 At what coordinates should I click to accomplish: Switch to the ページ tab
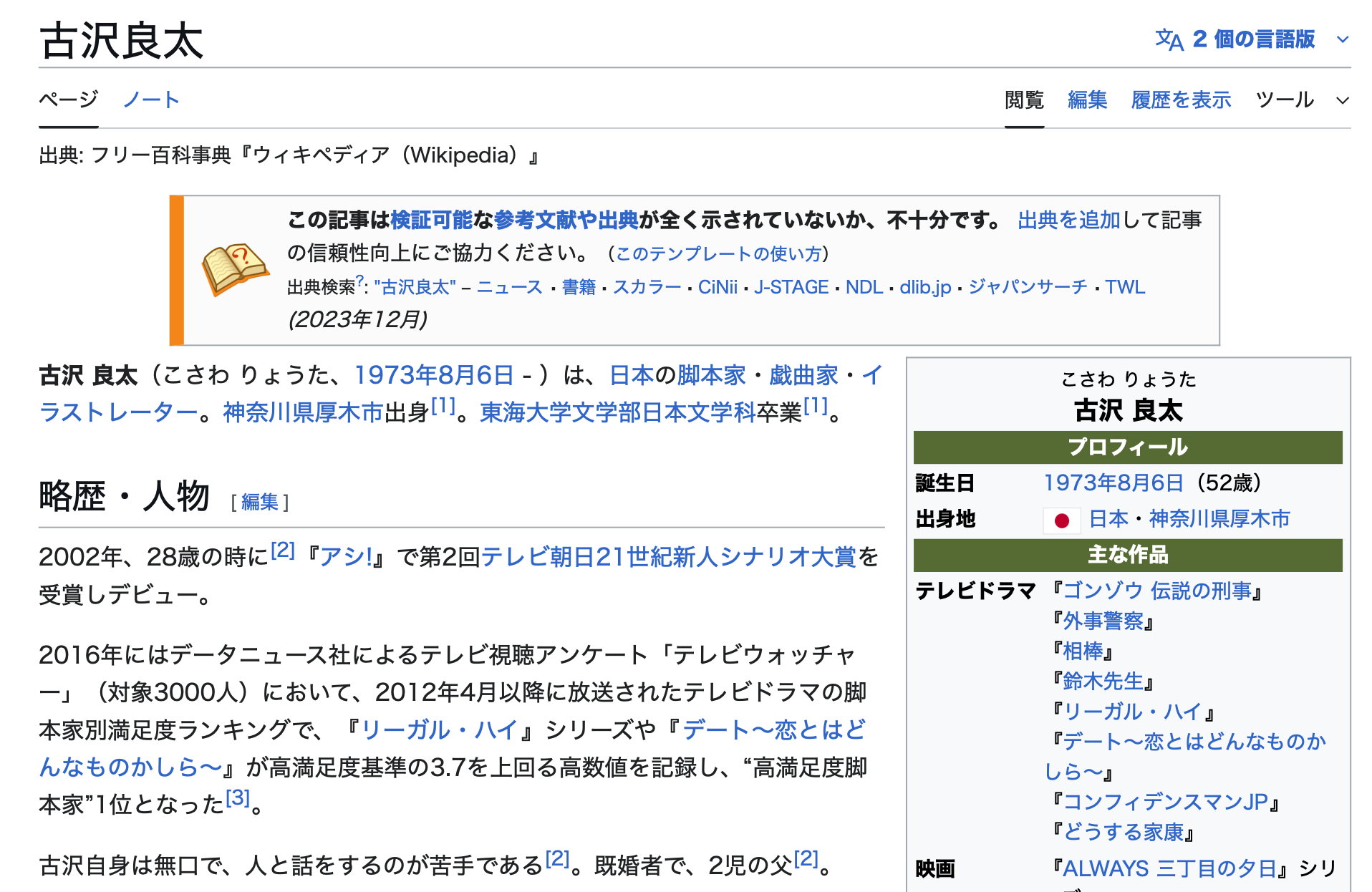69,100
